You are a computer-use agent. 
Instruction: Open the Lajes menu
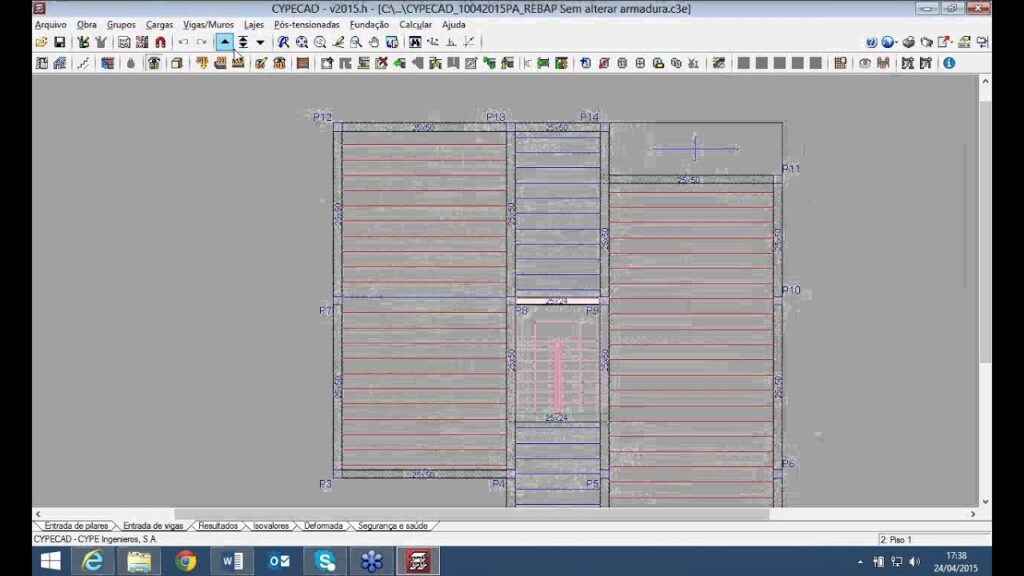(254, 24)
